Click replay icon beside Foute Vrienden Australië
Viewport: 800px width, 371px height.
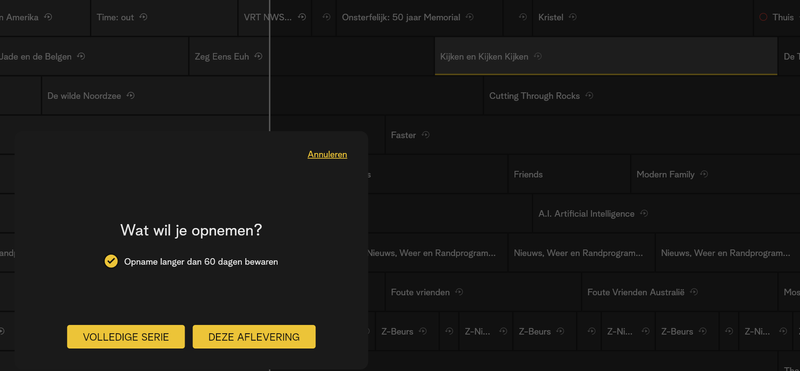pyautogui.click(x=693, y=292)
